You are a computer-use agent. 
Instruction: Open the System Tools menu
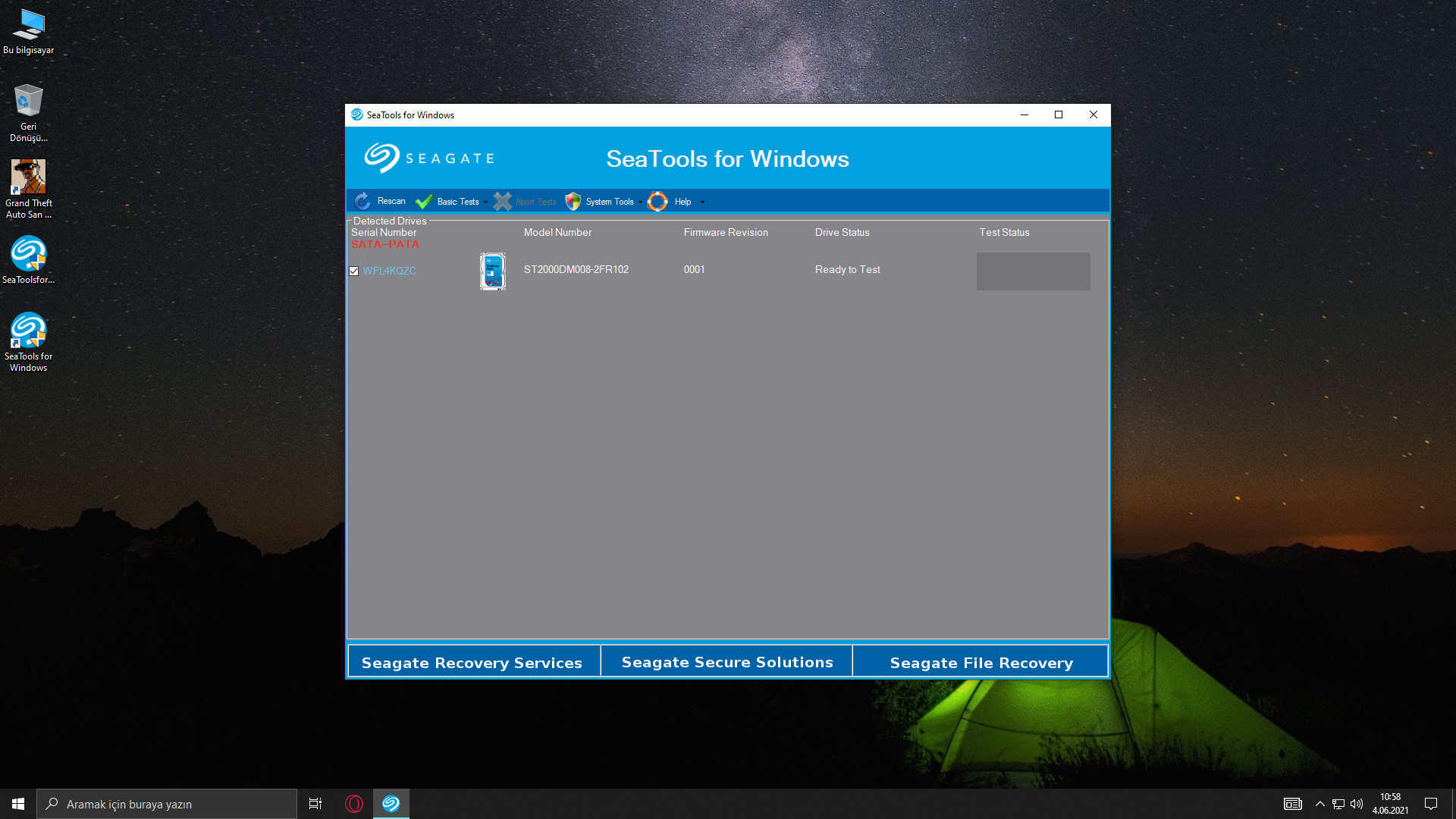point(610,202)
